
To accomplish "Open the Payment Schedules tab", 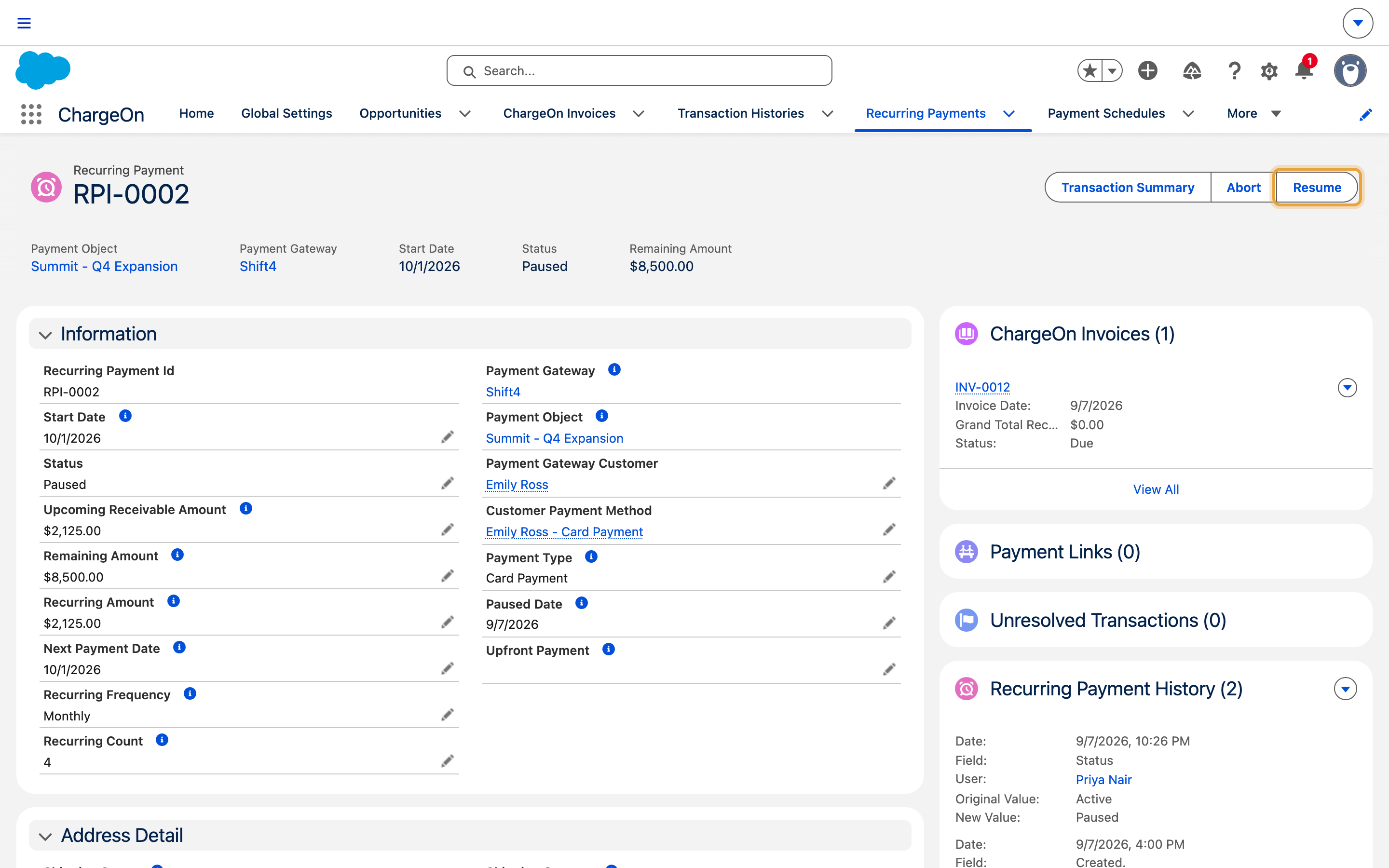I will tap(1106, 114).
